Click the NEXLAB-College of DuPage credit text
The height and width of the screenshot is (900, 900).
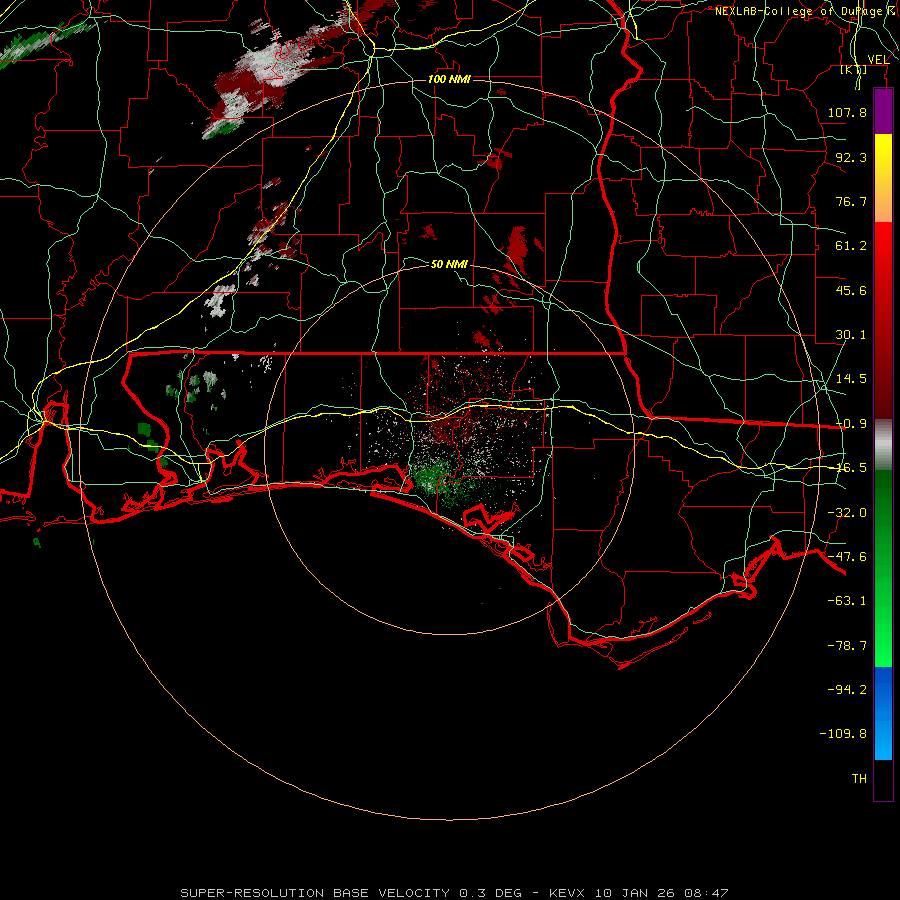[805, 11]
